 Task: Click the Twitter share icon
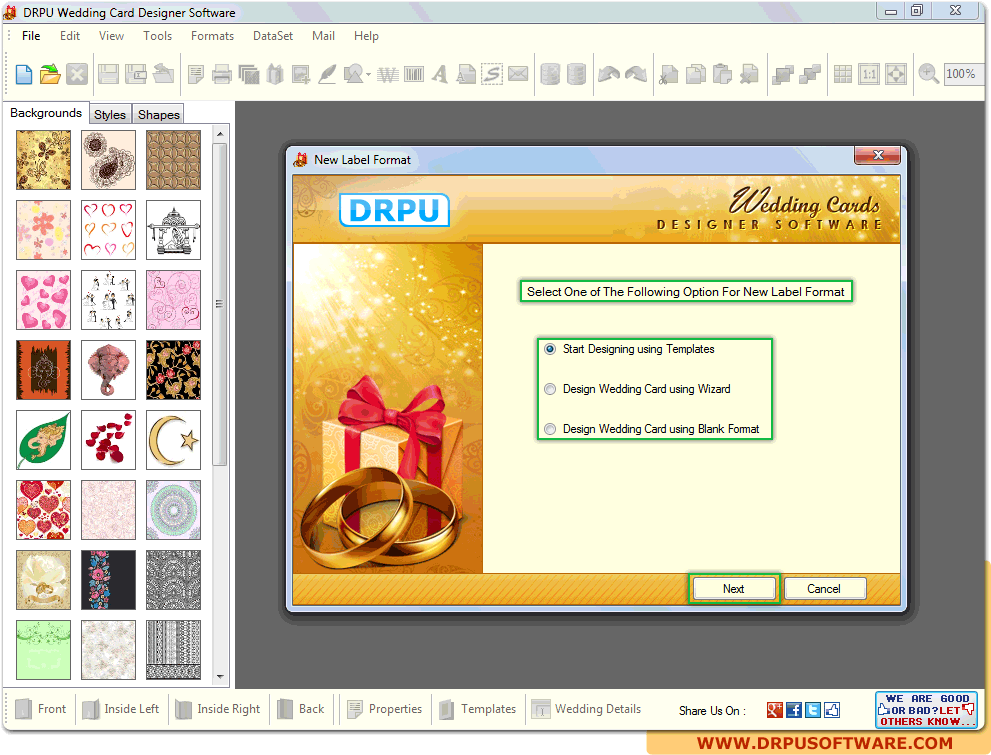click(813, 710)
